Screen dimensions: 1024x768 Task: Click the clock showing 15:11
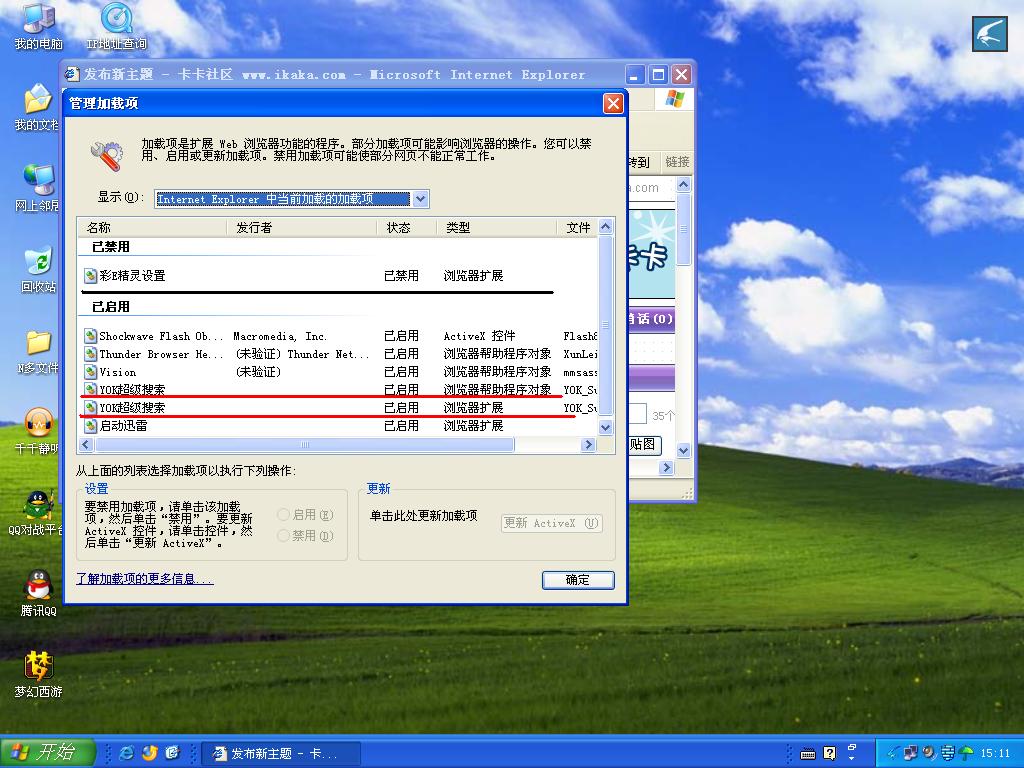[995, 754]
